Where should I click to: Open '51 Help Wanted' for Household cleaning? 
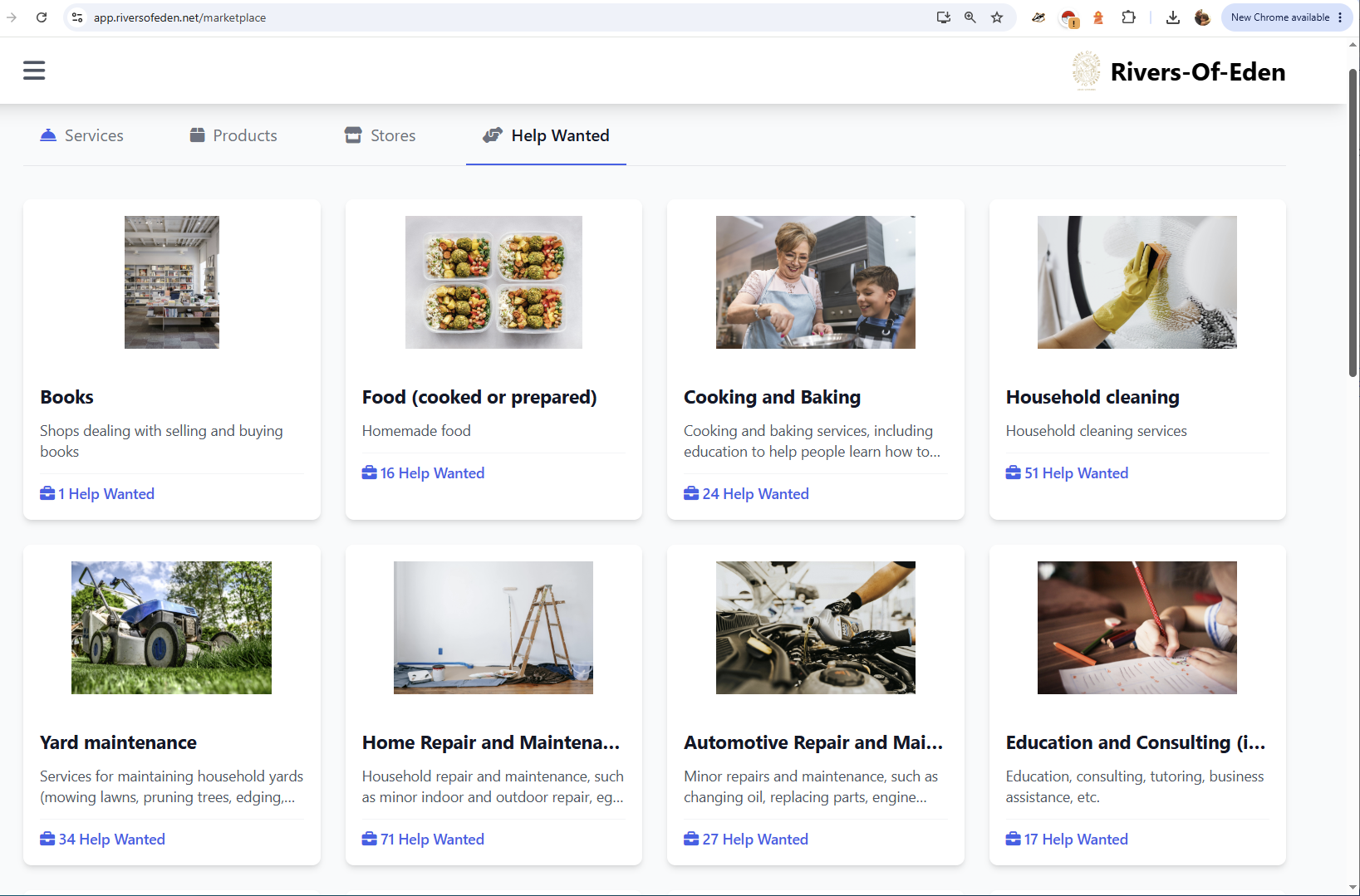point(1068,473)
